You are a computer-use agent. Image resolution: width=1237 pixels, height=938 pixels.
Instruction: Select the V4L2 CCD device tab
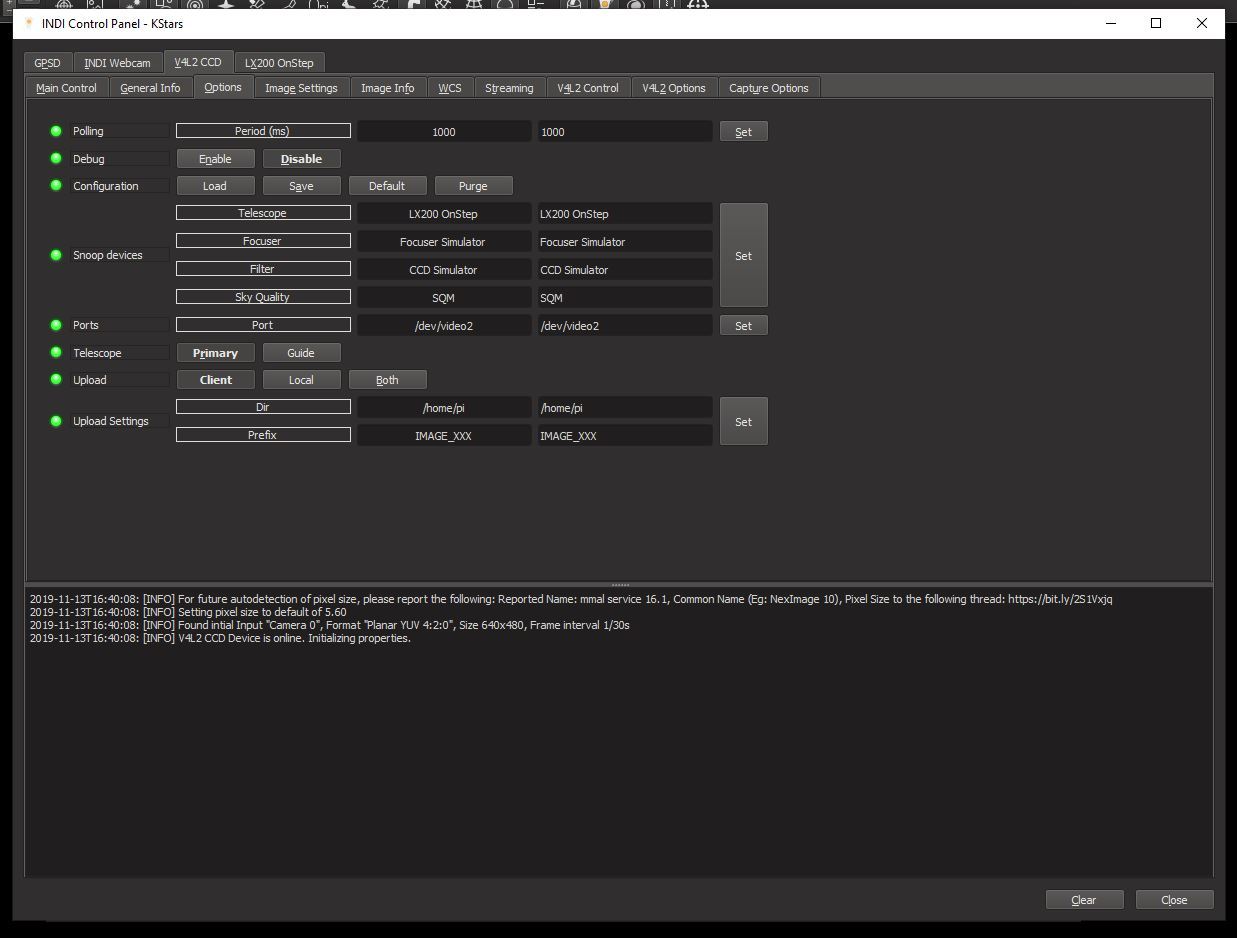coord(198,62)
